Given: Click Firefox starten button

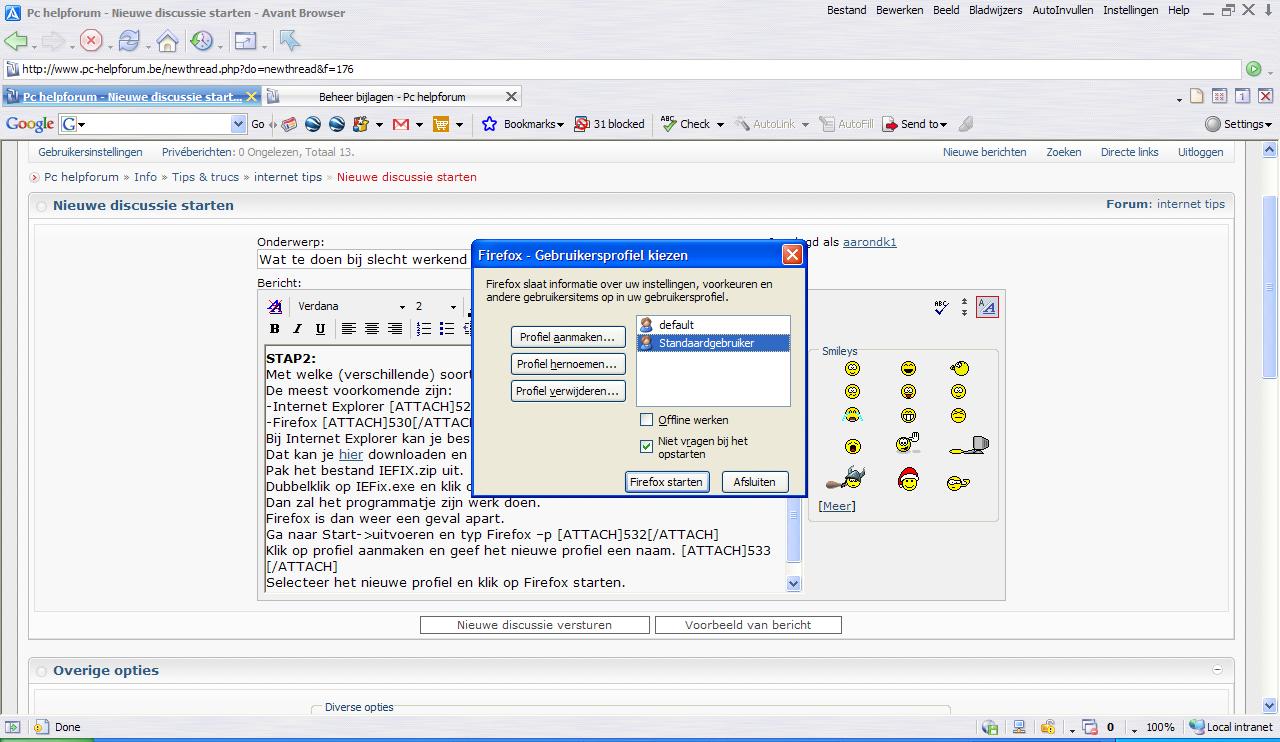Looking at the screenshot, I should pyautogui.click(x=667, y=482).
